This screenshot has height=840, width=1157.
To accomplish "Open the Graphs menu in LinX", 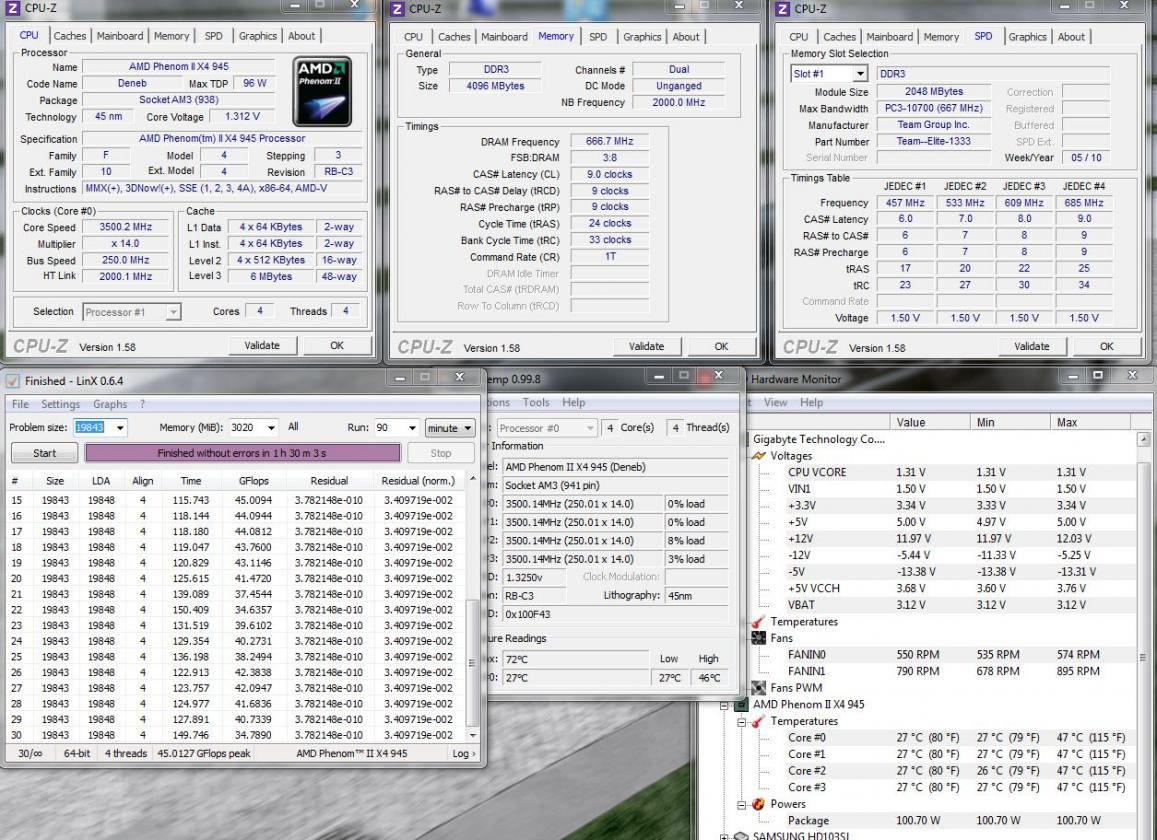I will (110, 404).
